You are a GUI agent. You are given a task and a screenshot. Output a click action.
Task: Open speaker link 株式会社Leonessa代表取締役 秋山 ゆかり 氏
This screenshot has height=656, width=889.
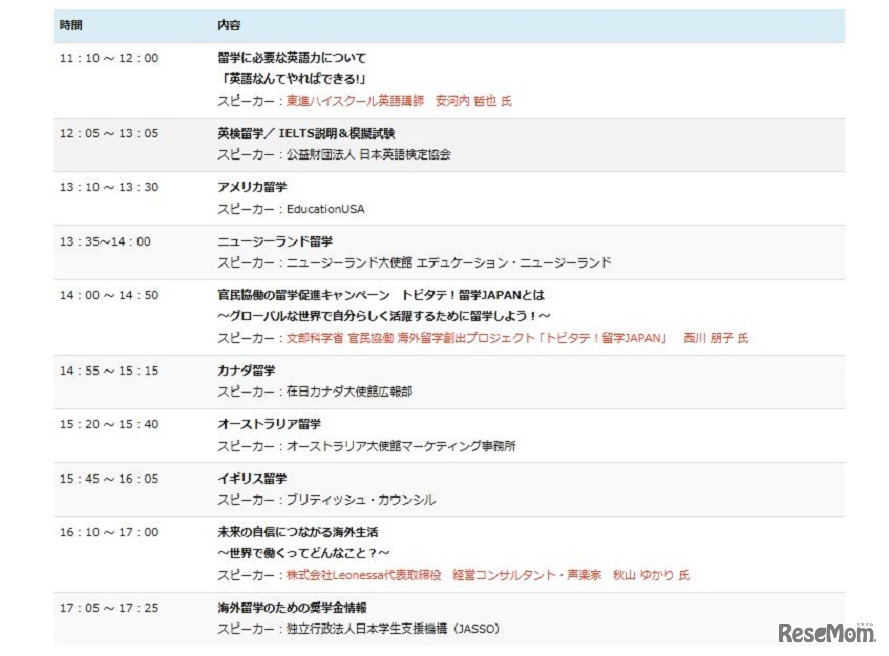[488, 575]
